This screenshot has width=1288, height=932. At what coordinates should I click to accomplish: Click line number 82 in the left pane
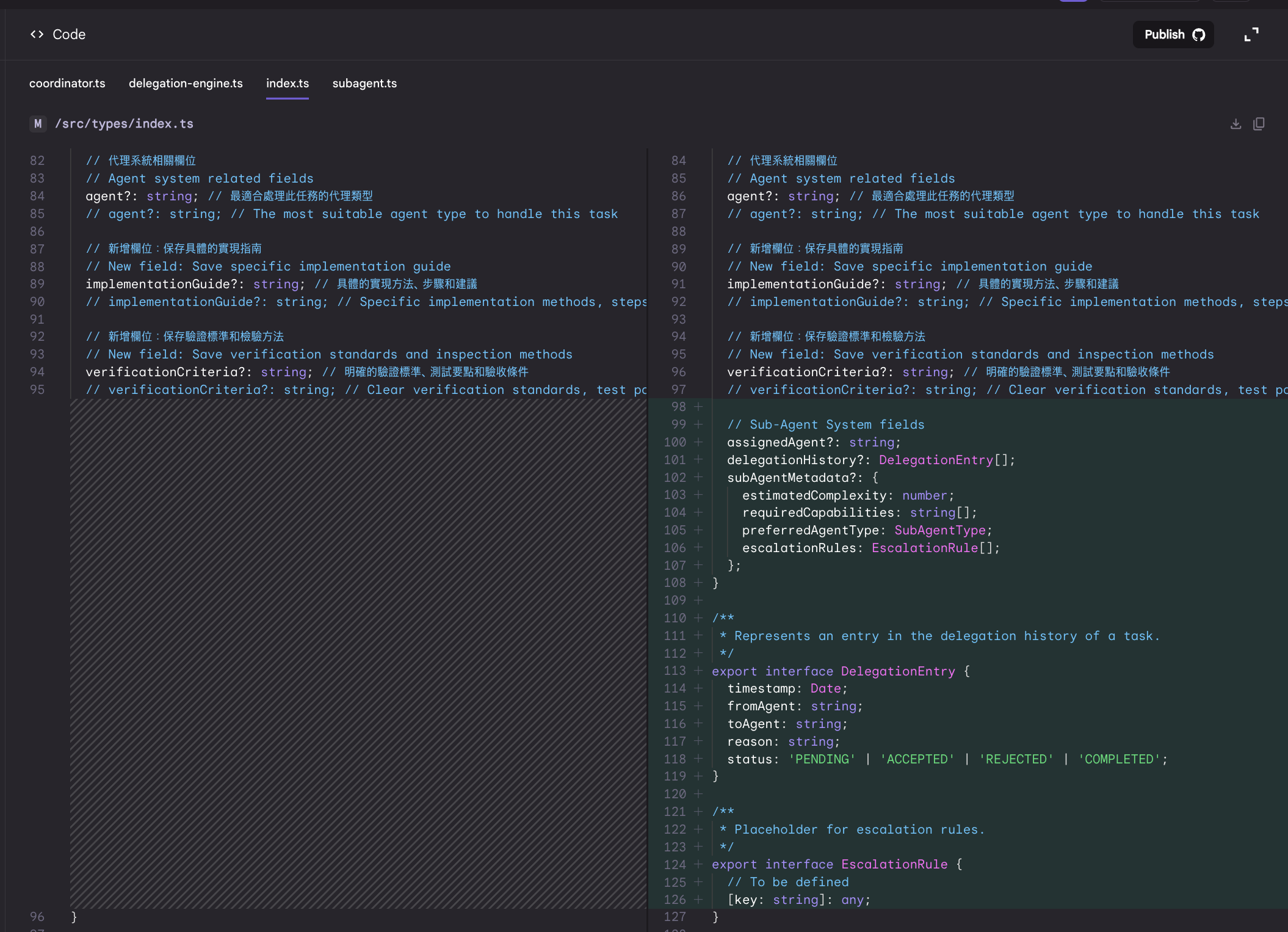[x=37, y=161]
